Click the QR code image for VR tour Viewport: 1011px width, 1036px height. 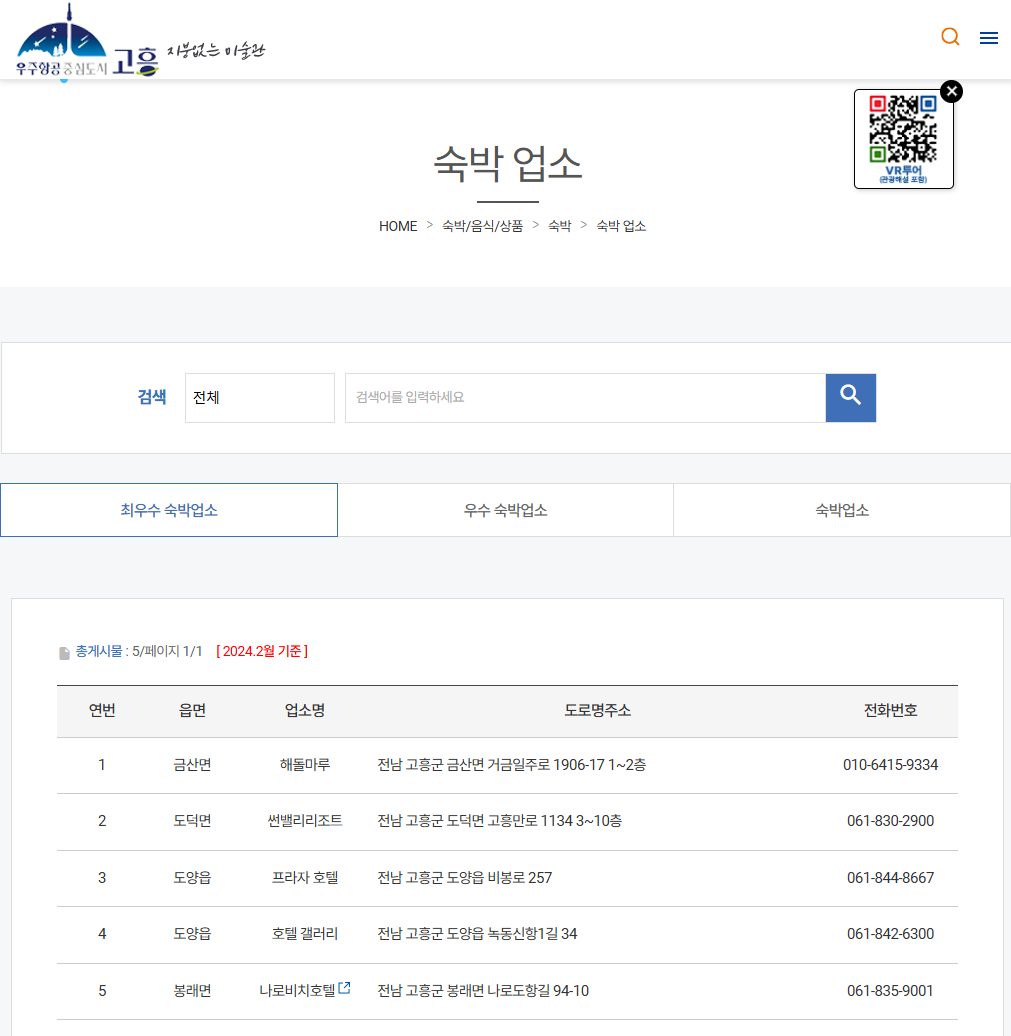(903, 130)
